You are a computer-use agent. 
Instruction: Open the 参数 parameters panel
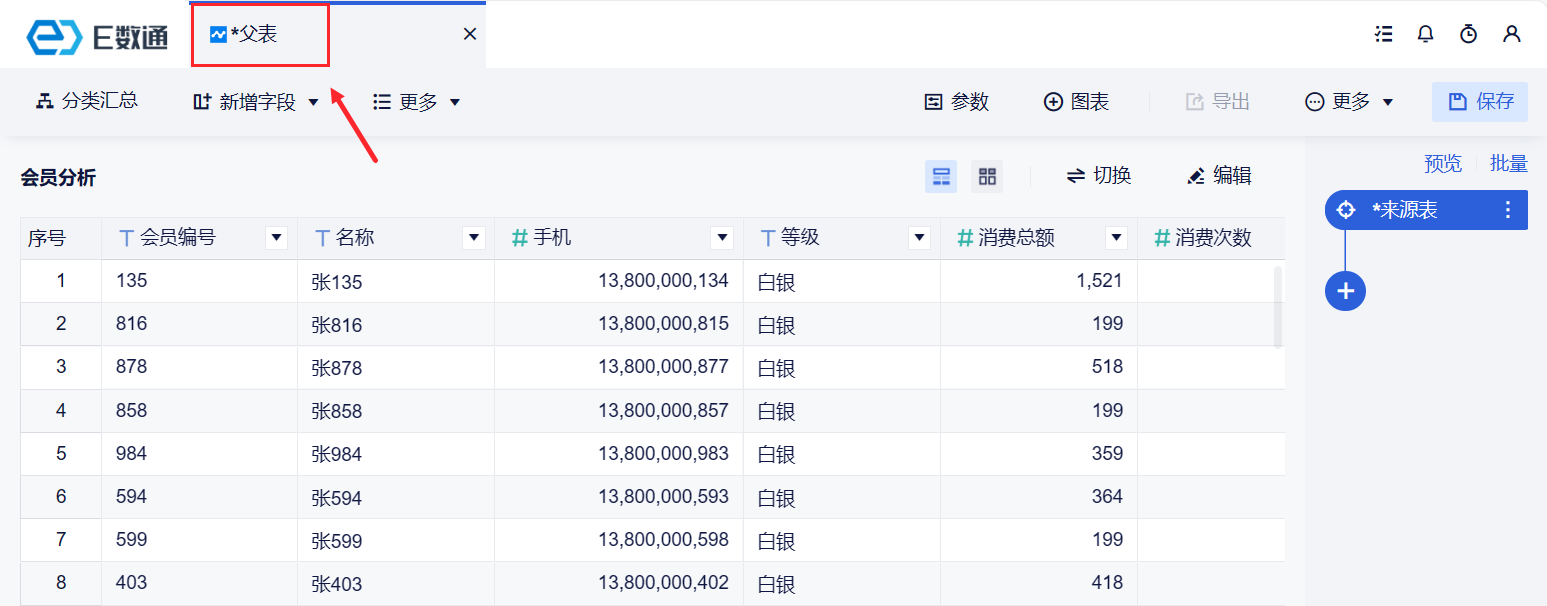956,102
